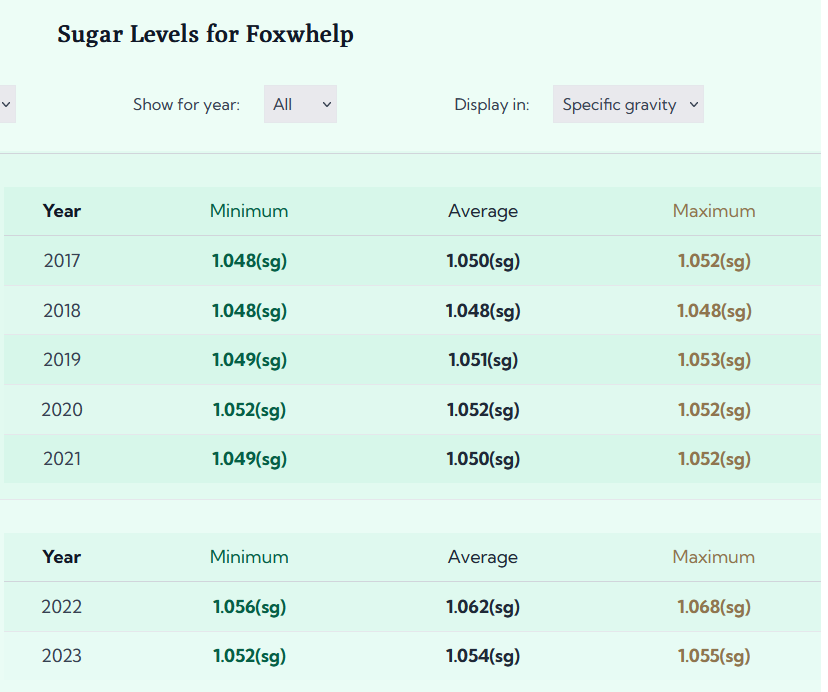828x692 pixels.
Task: Select the 2017 maximum 1.052(sg) value
Action: pos(714,261)
